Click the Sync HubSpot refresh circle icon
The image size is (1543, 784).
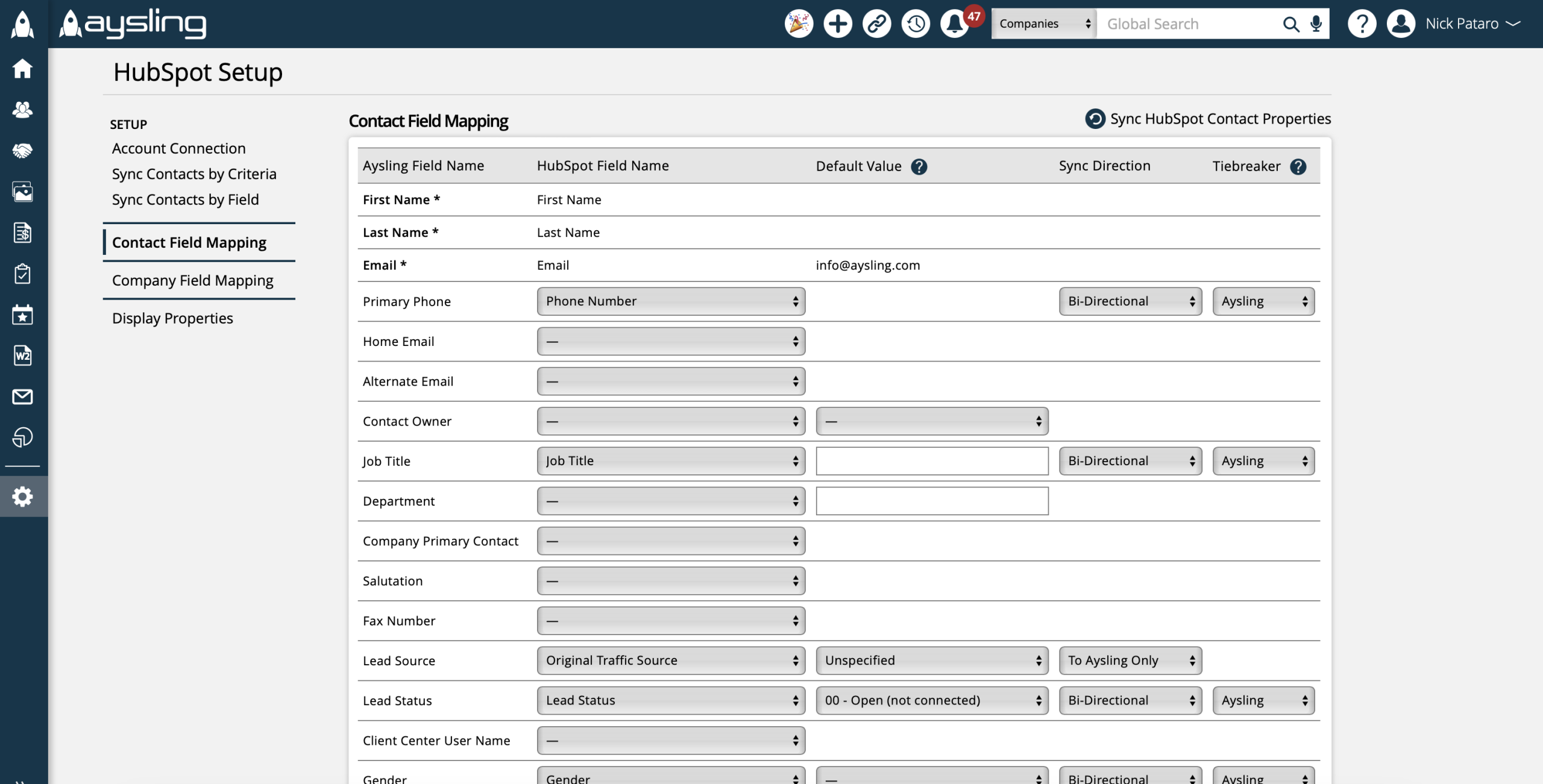(1095, 119)
